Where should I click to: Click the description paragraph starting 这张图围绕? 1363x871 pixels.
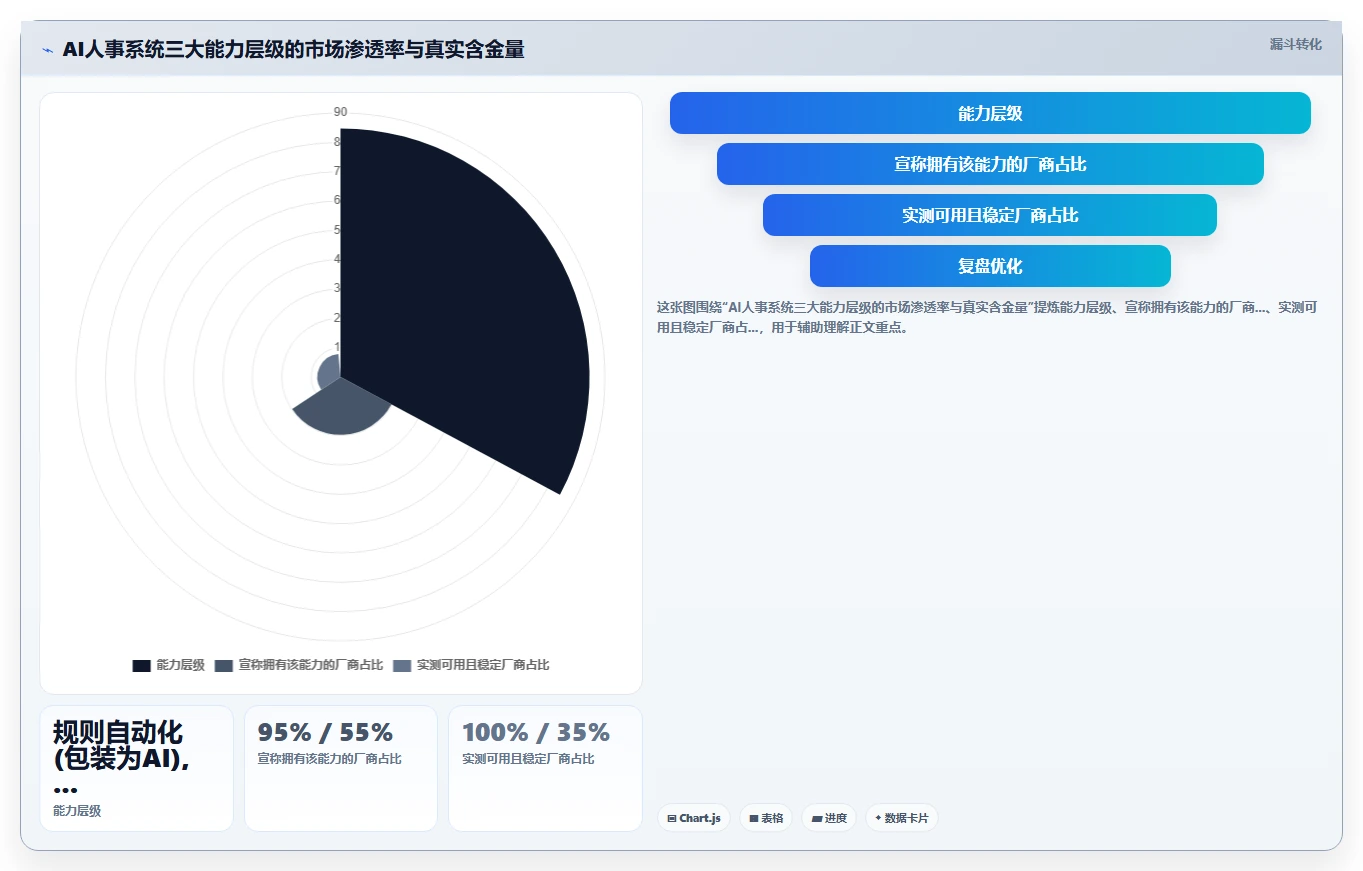pos(987,317)
